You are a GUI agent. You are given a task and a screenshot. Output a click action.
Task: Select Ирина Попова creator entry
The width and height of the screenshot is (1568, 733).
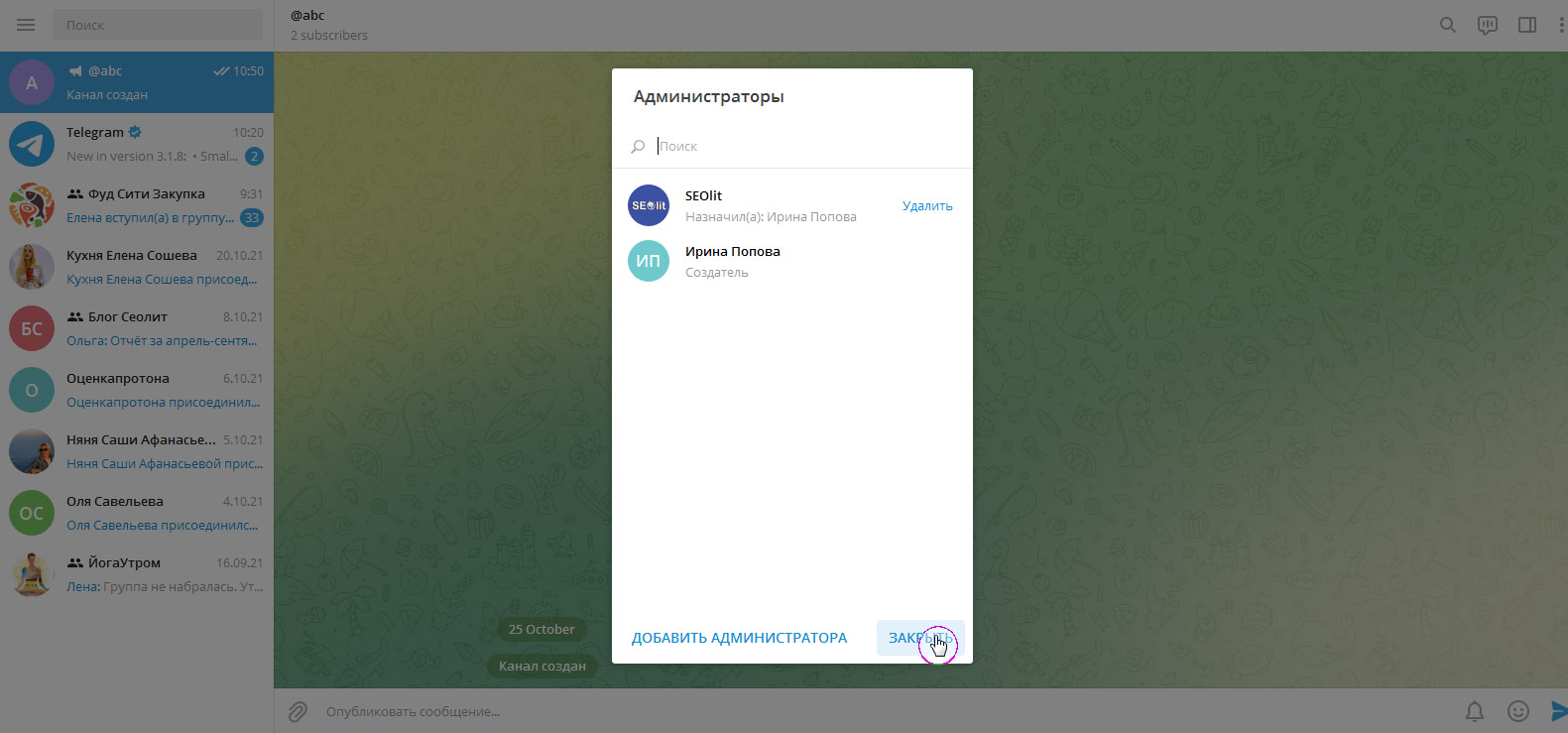pyautogui.click(x=732, y=261)
